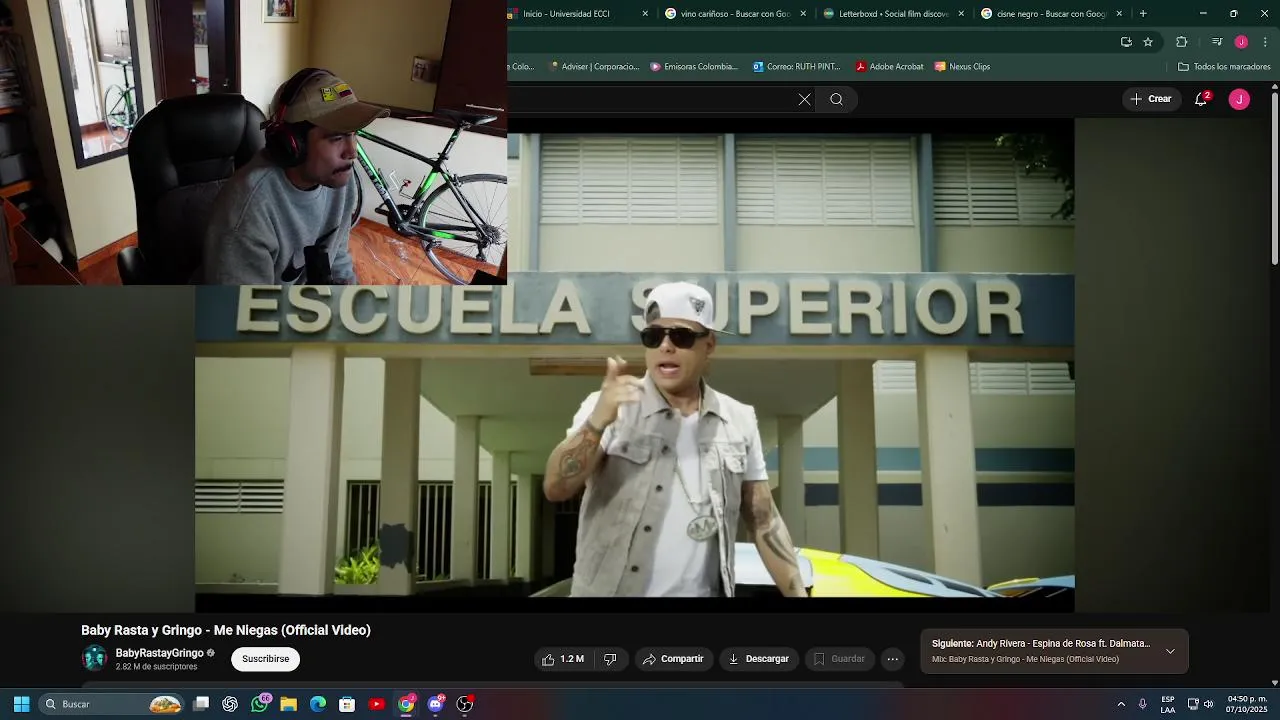
Task: Expand Todos los marcadores folder
Action: pos(1224,67)
